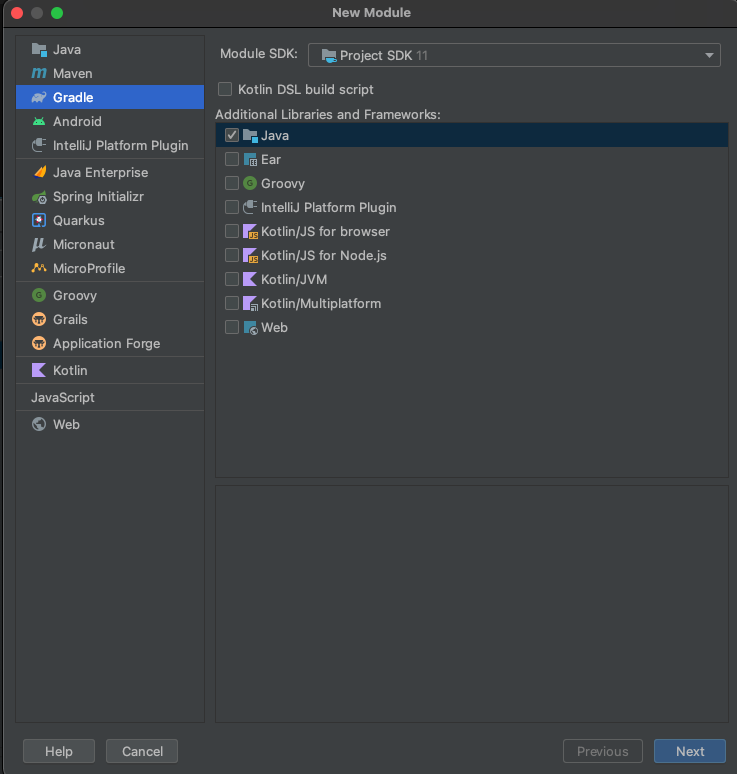Image resolution: width=737 pixels, height=774 pixels.
Task: Open the Module SDK dropdown arrow
Action: [x=709, y=55]
